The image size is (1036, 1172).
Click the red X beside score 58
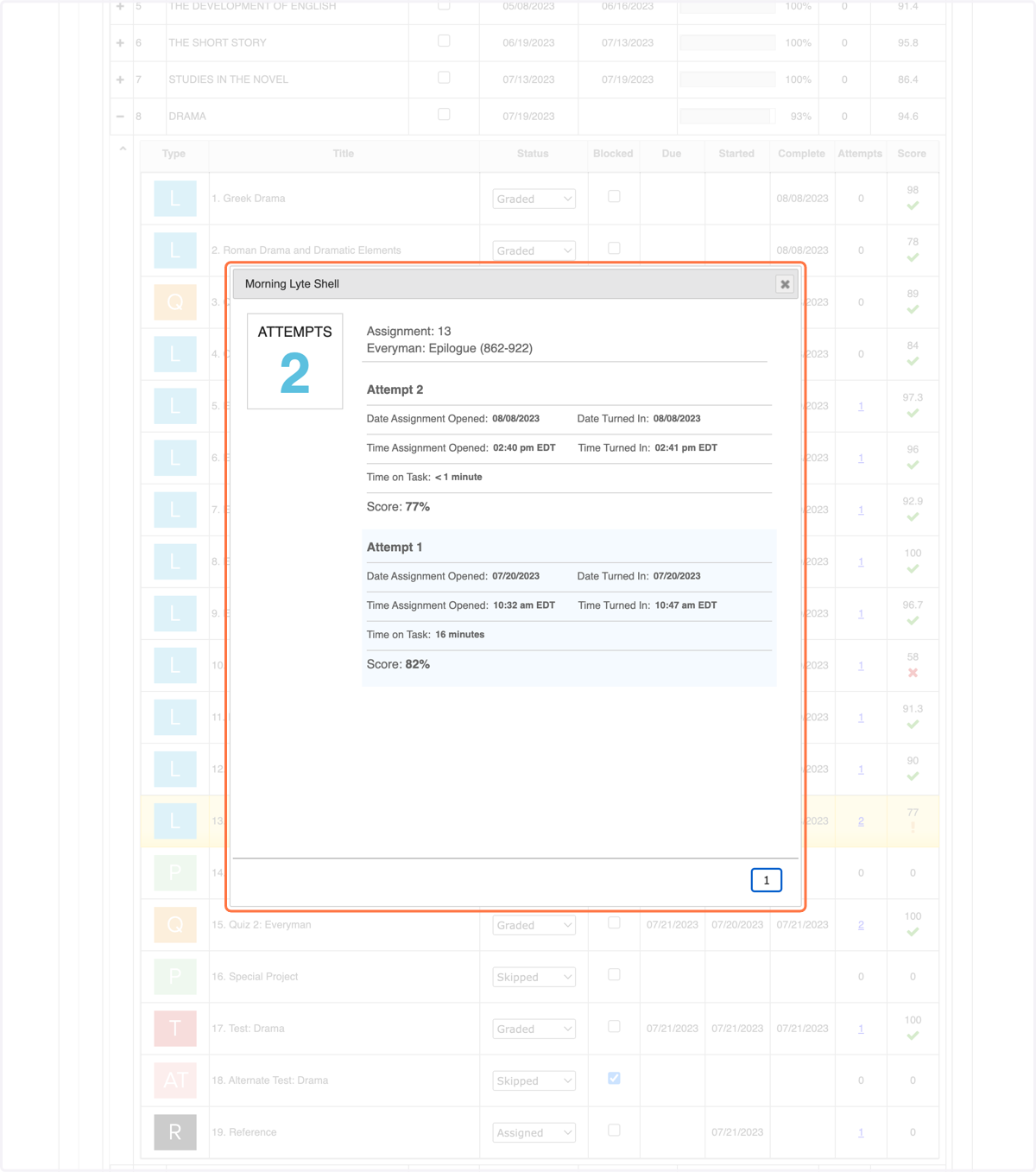tap(913, 673)
